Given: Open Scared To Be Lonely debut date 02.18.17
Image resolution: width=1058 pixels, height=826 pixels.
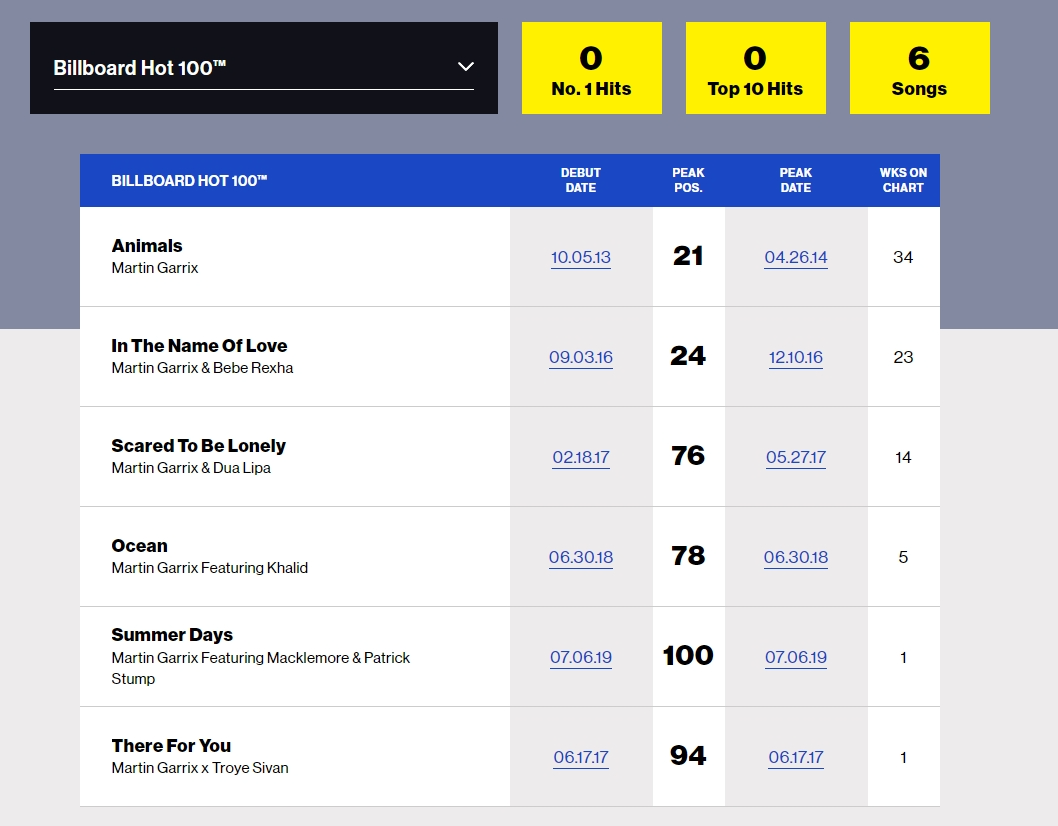Looking at the screenshot, I should click(581, 457).
